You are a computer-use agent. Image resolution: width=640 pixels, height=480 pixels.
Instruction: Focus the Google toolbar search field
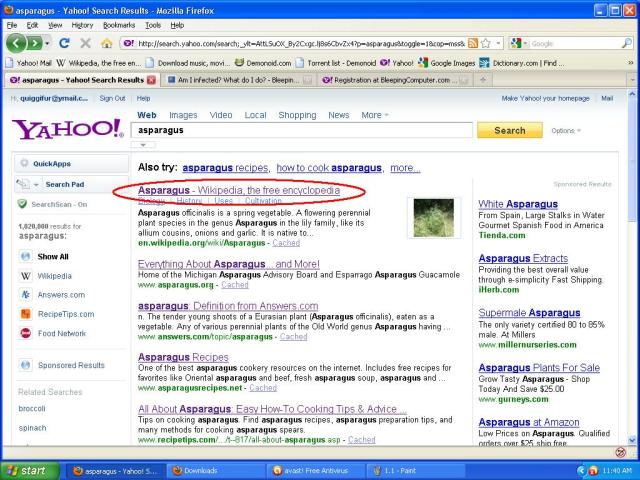(575, 43)
